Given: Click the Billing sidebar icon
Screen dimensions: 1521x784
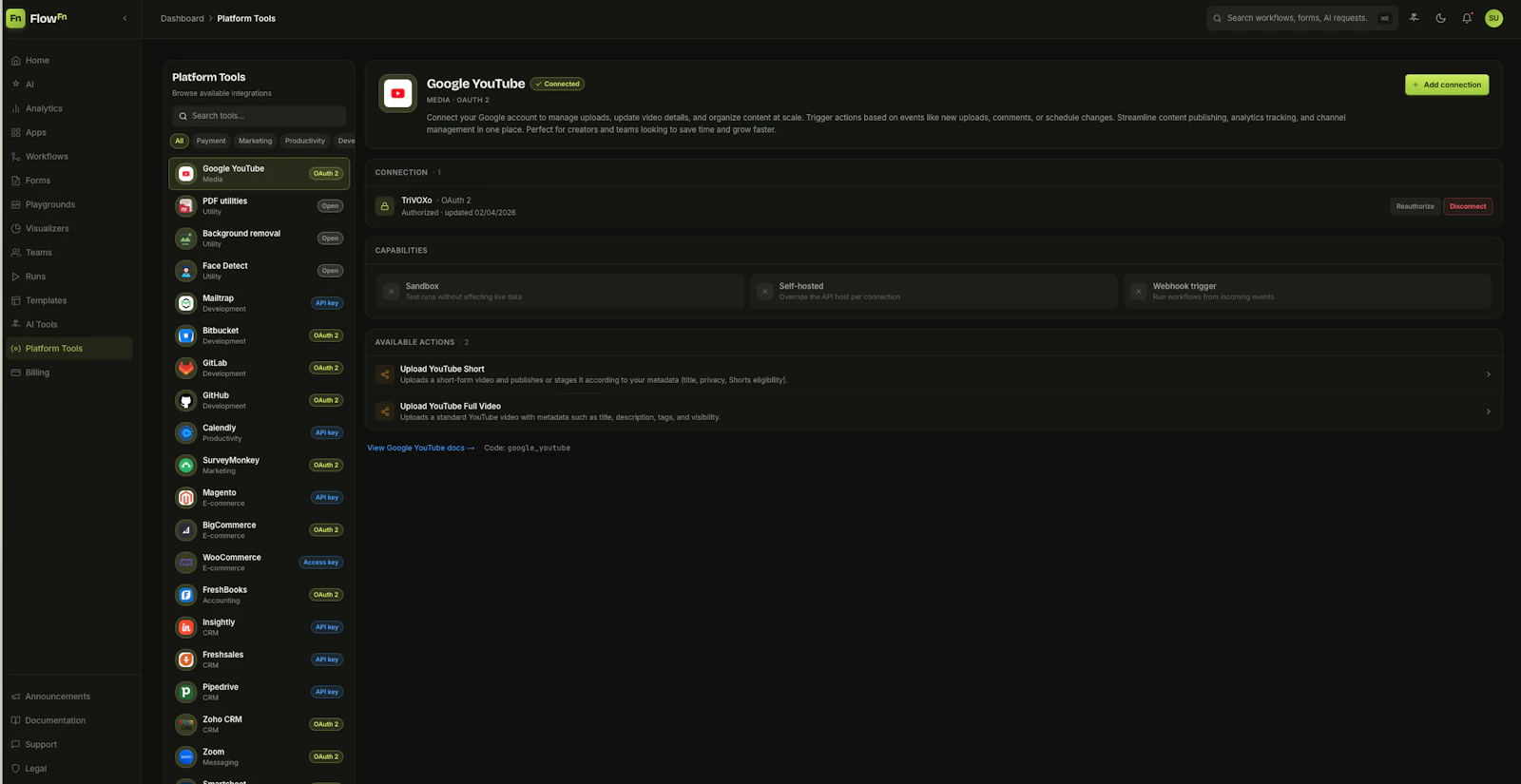Looking at the screenshot, I should [15, 373].
